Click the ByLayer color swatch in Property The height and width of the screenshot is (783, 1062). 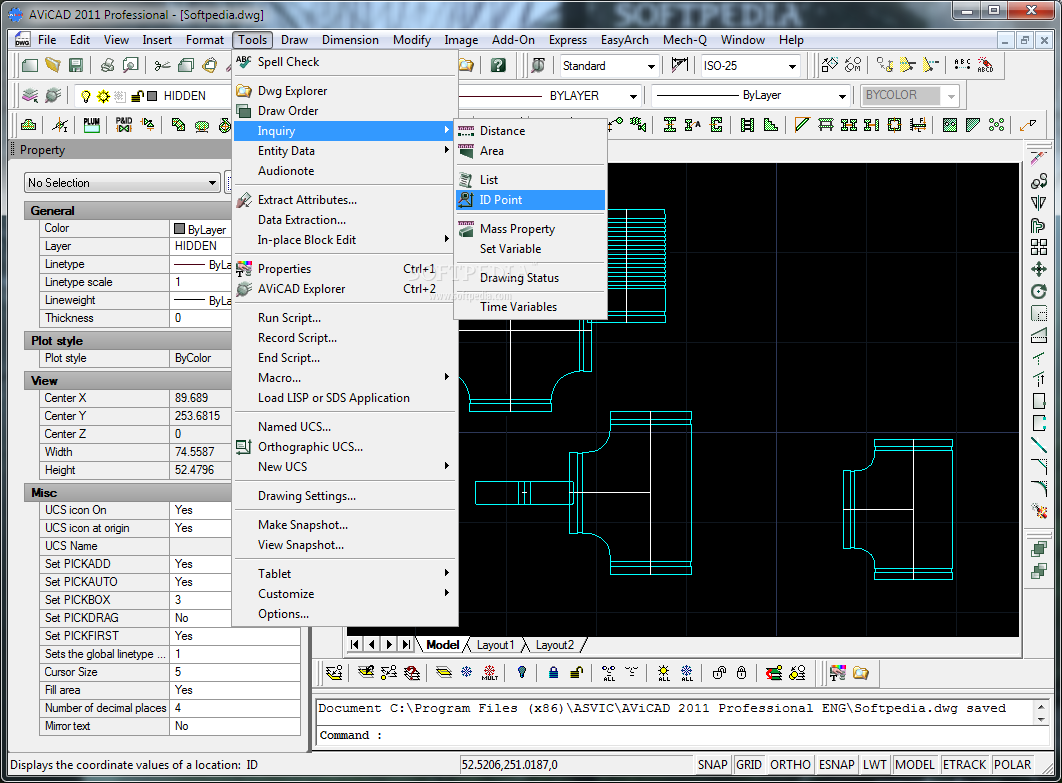point(179,229)
